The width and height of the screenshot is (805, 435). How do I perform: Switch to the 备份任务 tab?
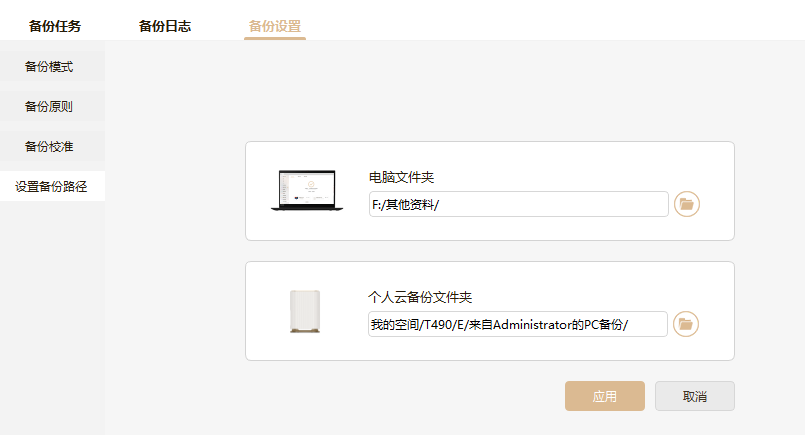coord(55,26)
